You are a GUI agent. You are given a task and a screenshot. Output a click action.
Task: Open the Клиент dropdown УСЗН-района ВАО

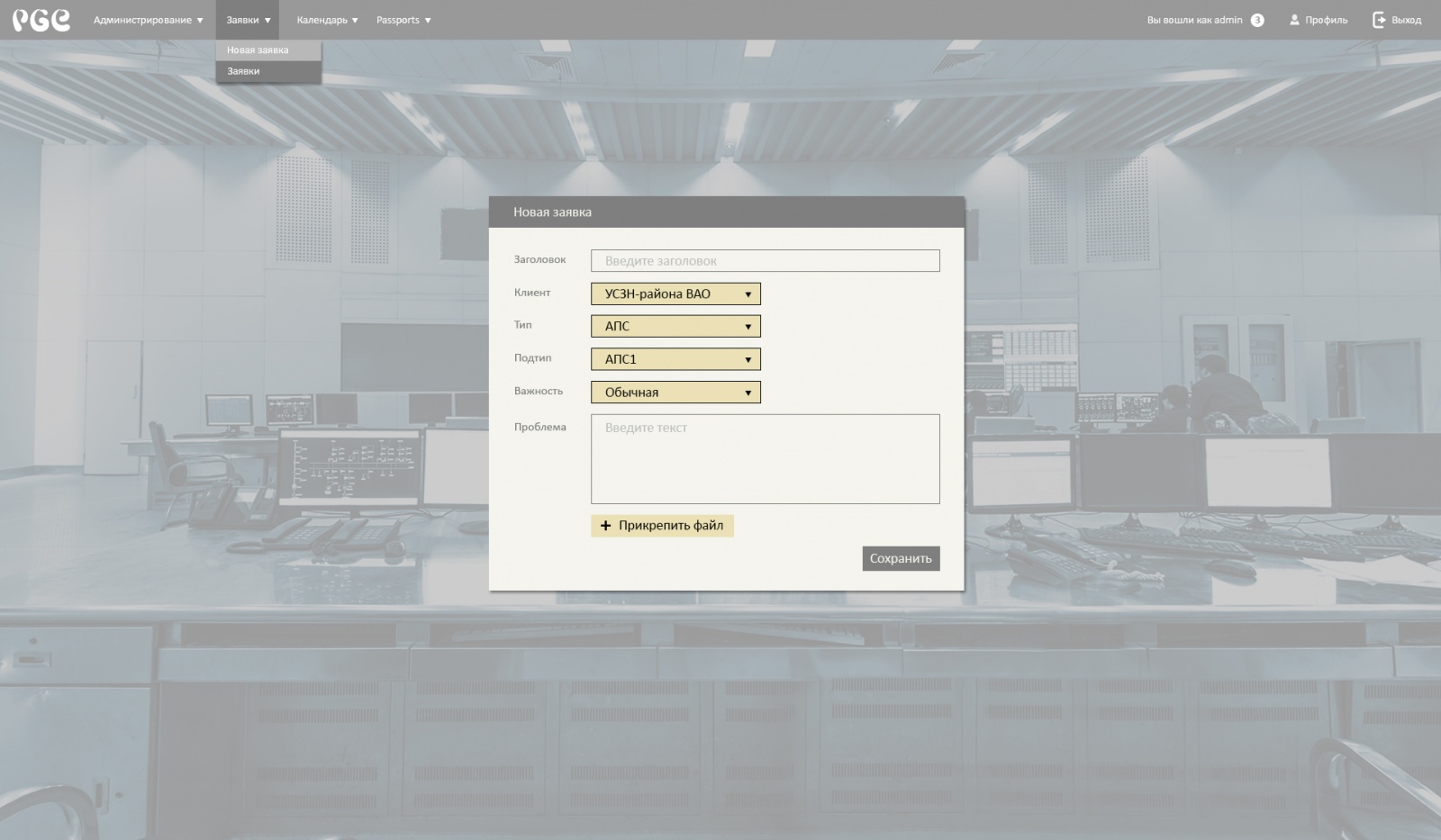click(x=675, y=294)
